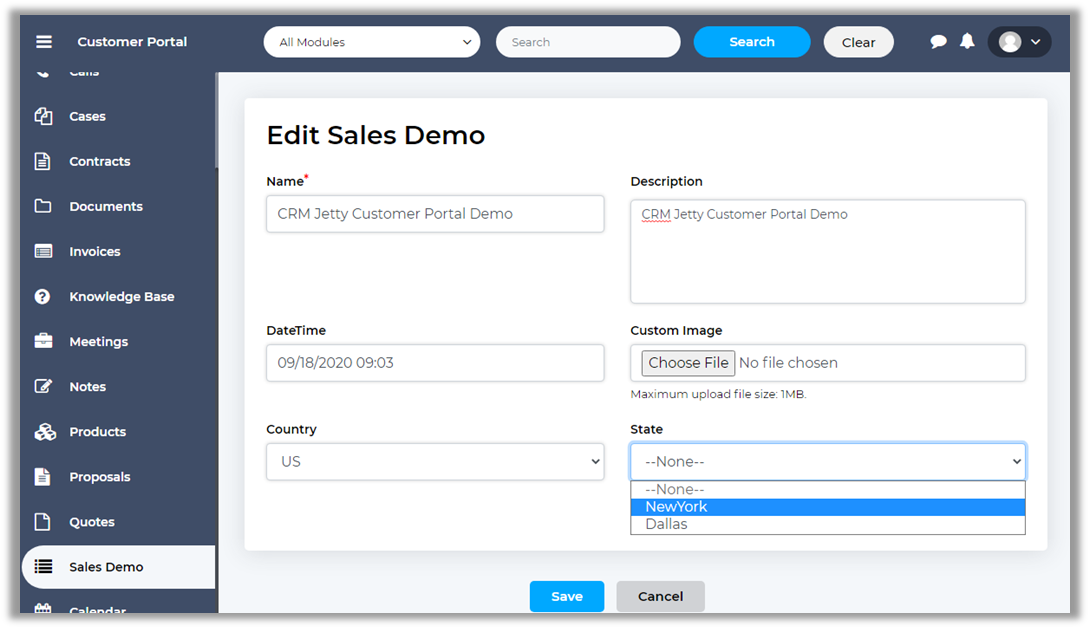The width and height of the screenshot is (1091, 629).
Task: Open Invoices in the sidebar
Action: 94,252
